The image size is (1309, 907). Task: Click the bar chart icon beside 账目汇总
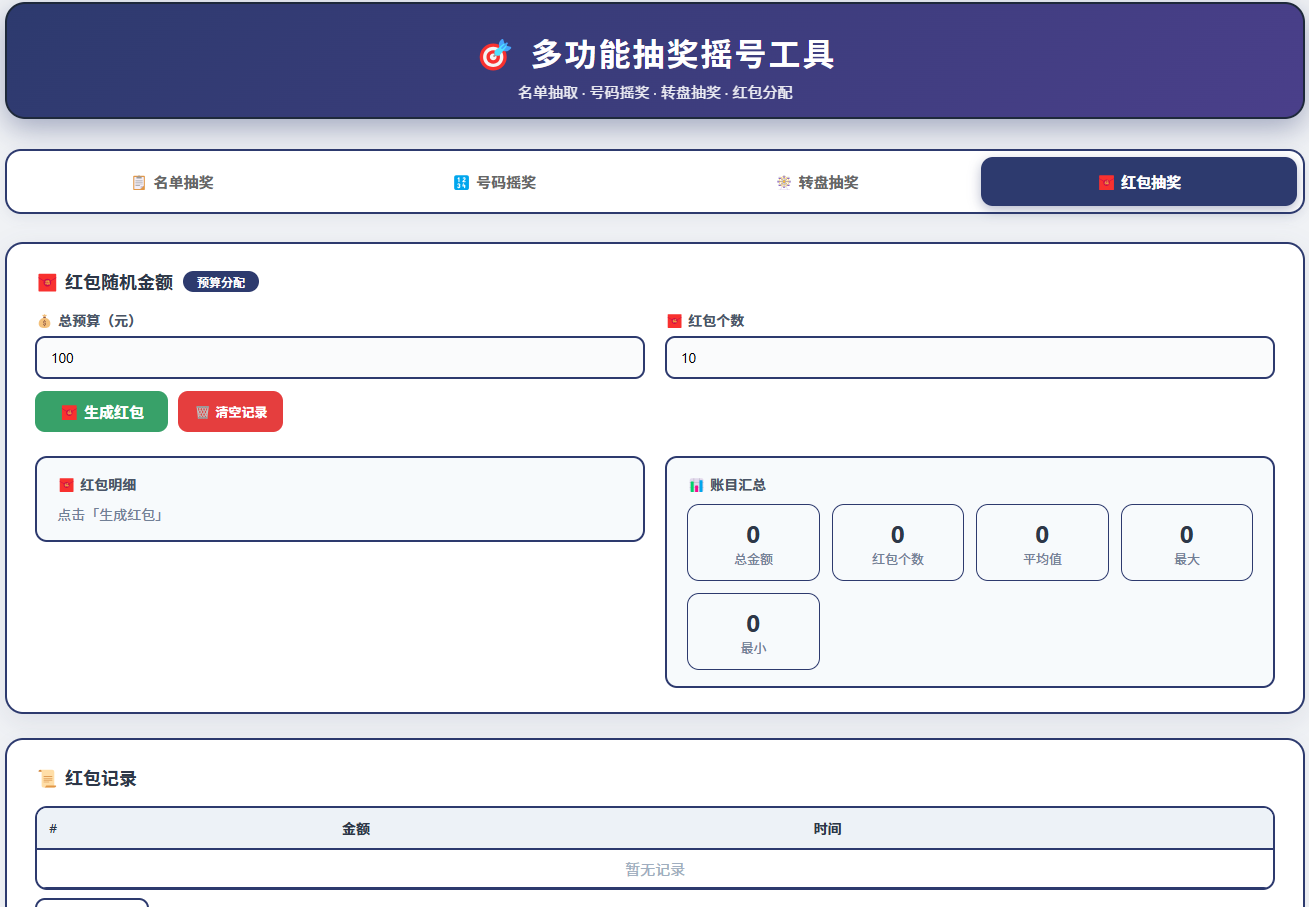click(x=696, y=485)
